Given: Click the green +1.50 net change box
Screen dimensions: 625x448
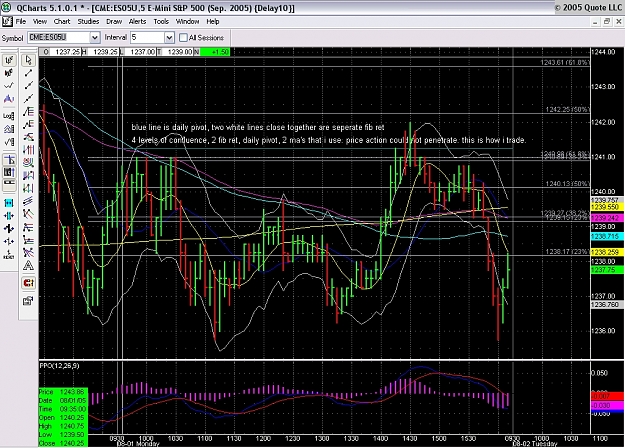Looking at the screenshot, I should tap(215, 52).
